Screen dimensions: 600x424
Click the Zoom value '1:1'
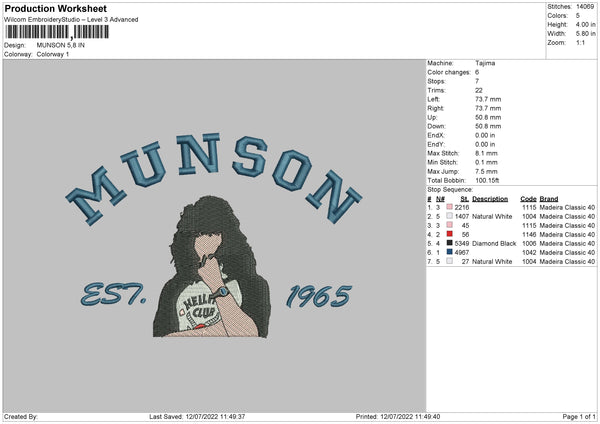tap(580, 43)
